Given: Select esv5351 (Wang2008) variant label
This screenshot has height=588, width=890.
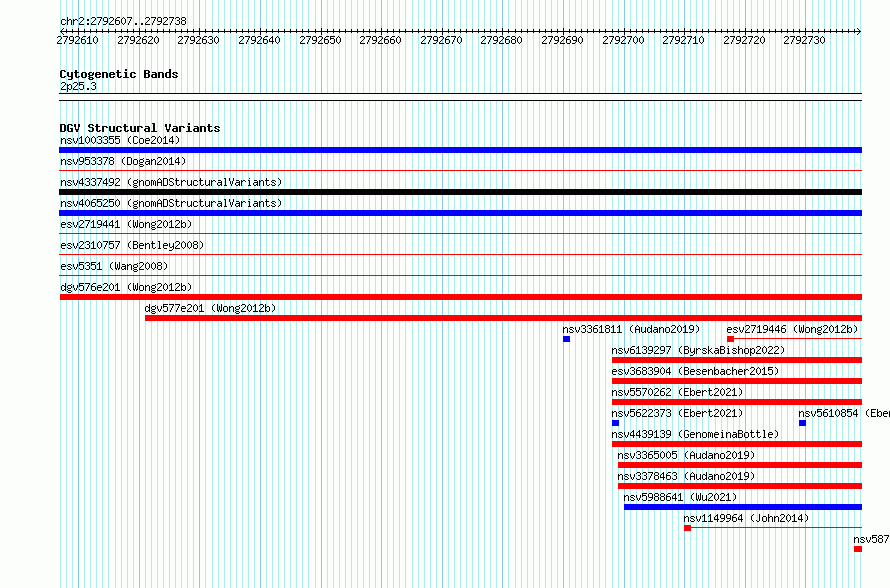Looking at the screenshot, I should point(114,266).
